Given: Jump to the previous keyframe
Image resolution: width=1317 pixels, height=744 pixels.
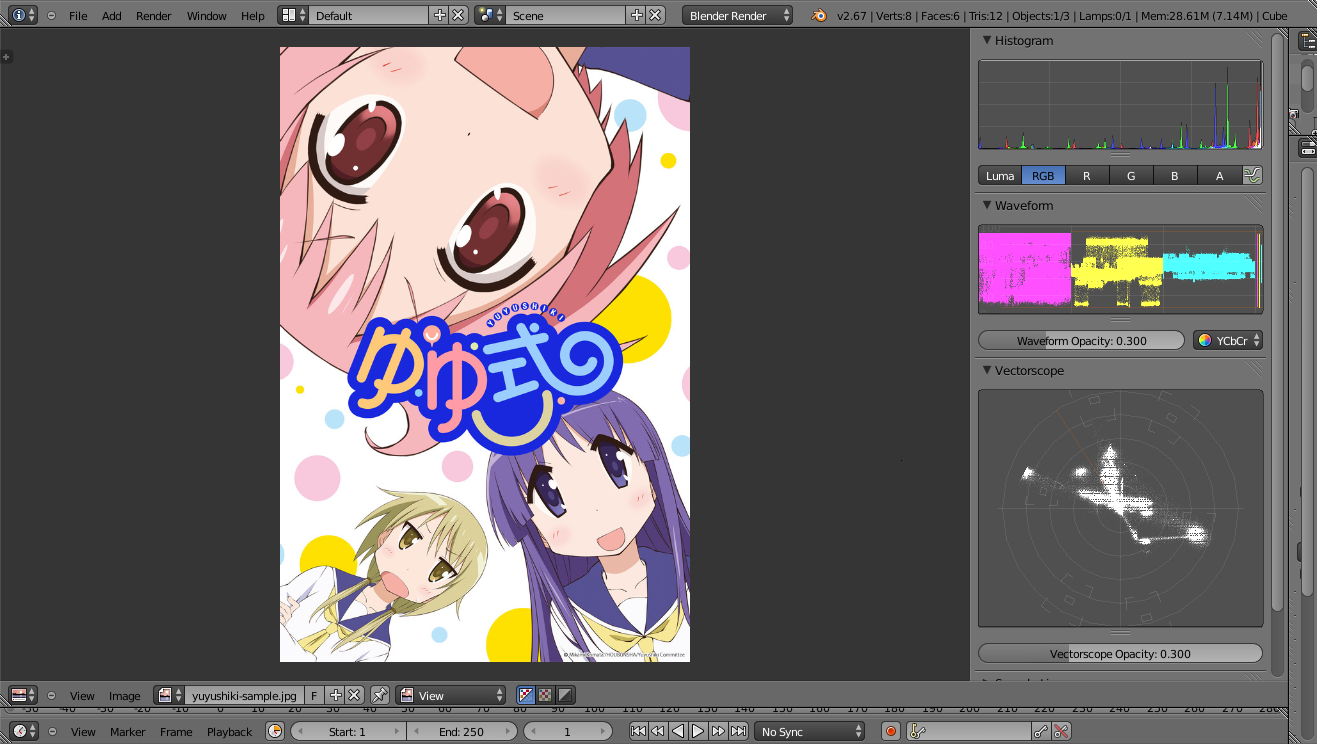Looking at the screenshot, I should click(658, 731).
